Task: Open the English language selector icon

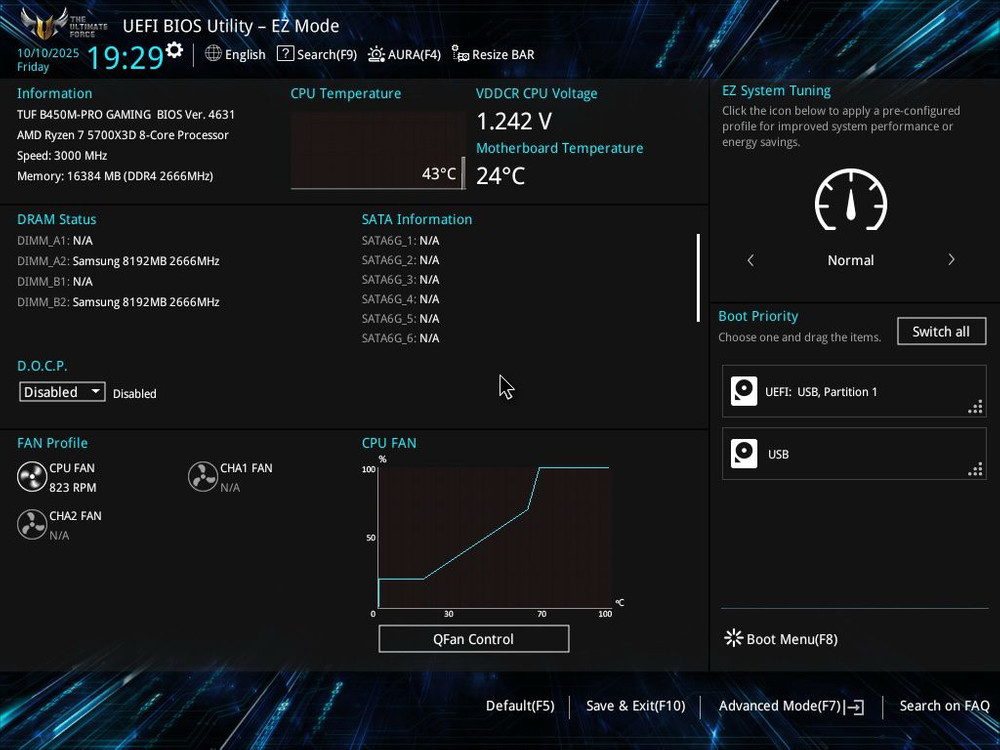Action: 212,54
